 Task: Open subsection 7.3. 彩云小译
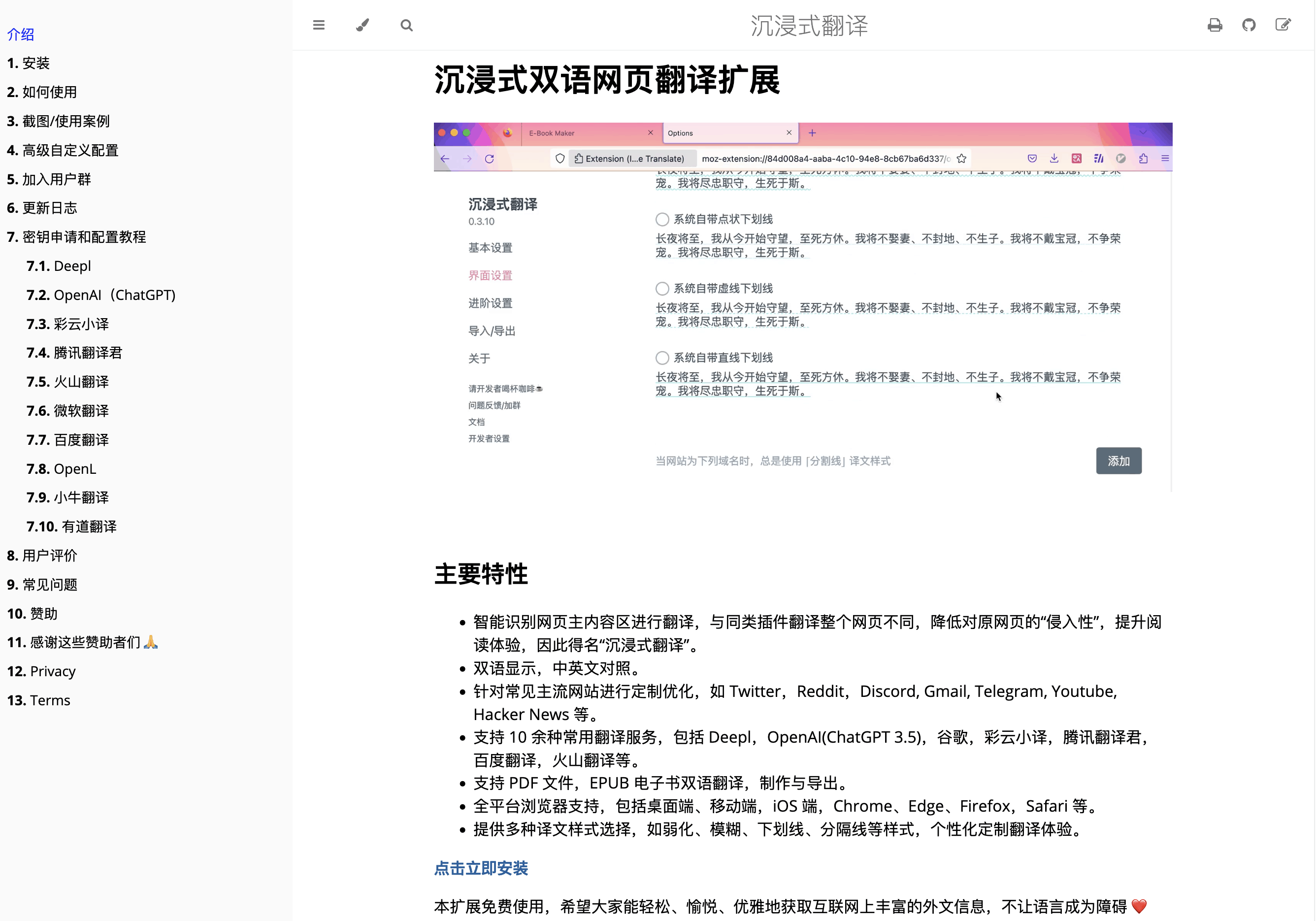(x=67, y=324)
